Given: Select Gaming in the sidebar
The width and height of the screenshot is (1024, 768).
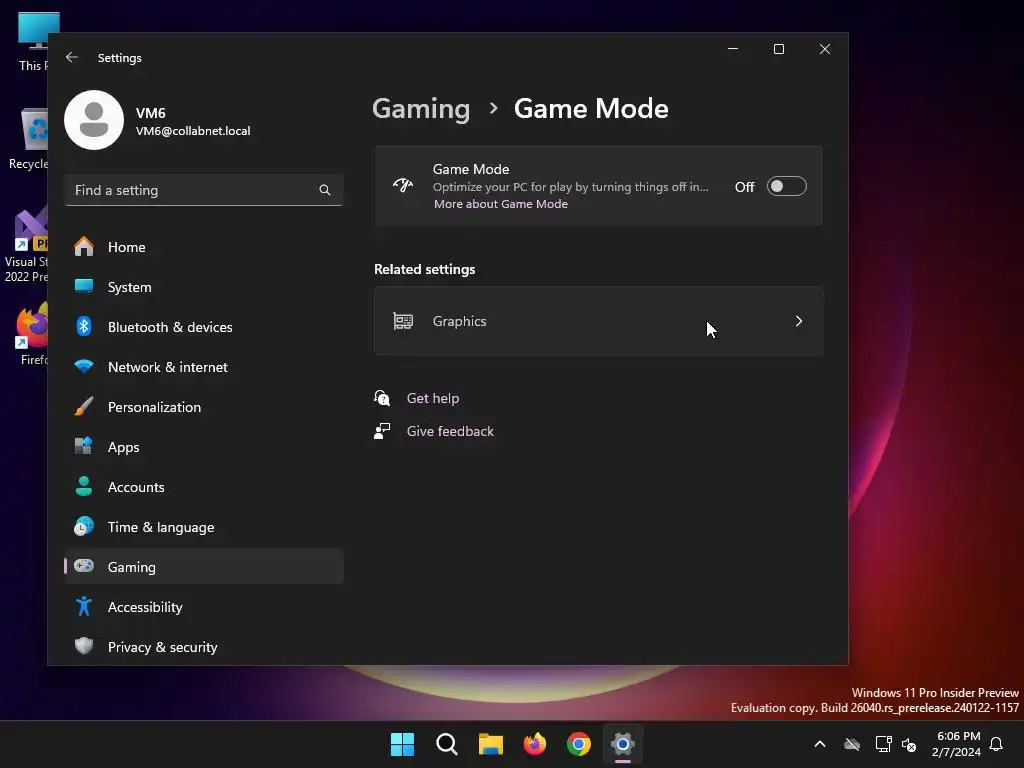Looking at the screenshot, I should (x=204, y=567).
